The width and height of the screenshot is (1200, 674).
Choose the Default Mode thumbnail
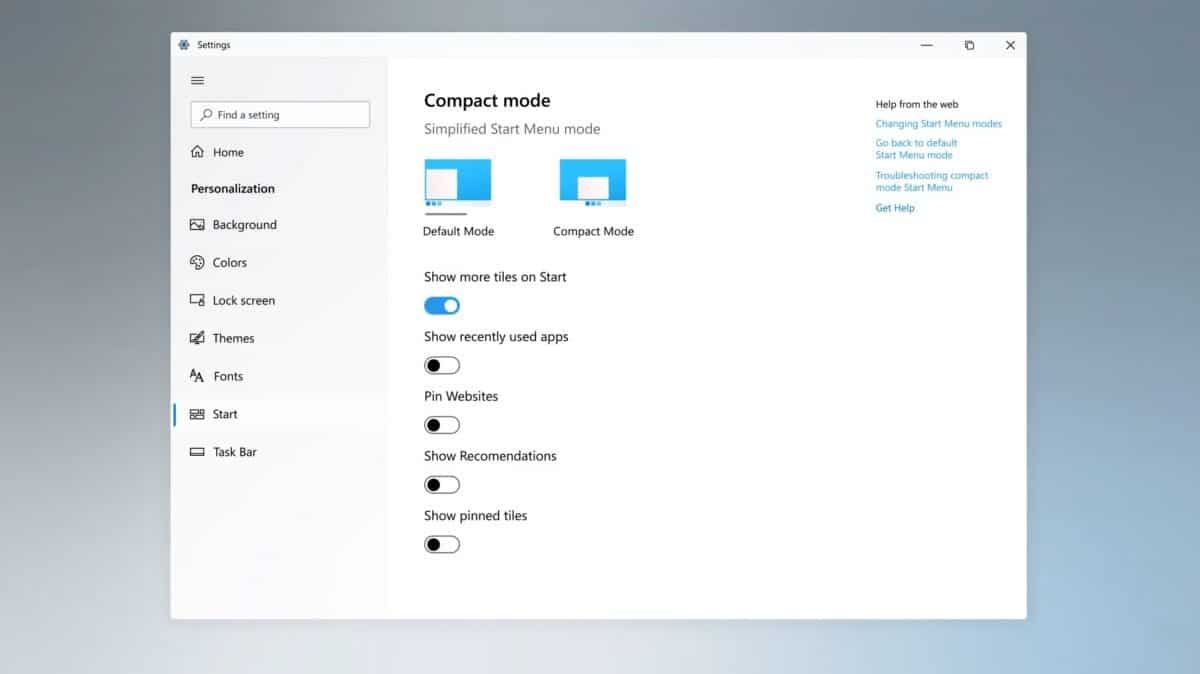pyautogui.click(x=458, y=183)
